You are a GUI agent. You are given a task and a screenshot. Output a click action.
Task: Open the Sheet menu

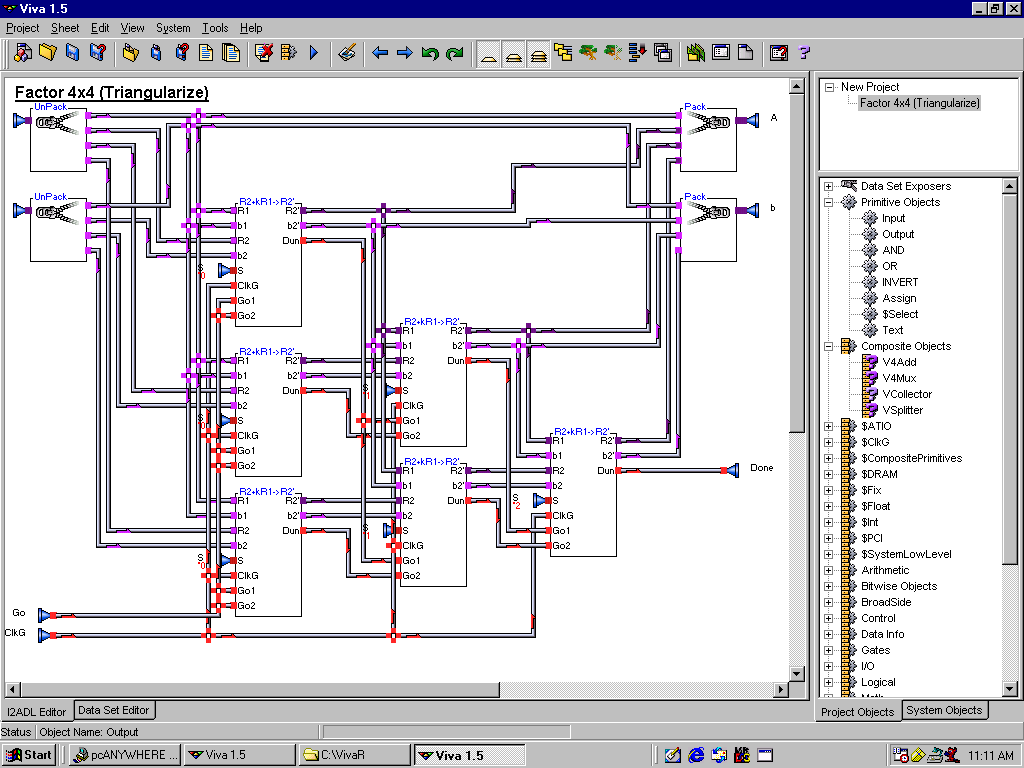point(65,28)
